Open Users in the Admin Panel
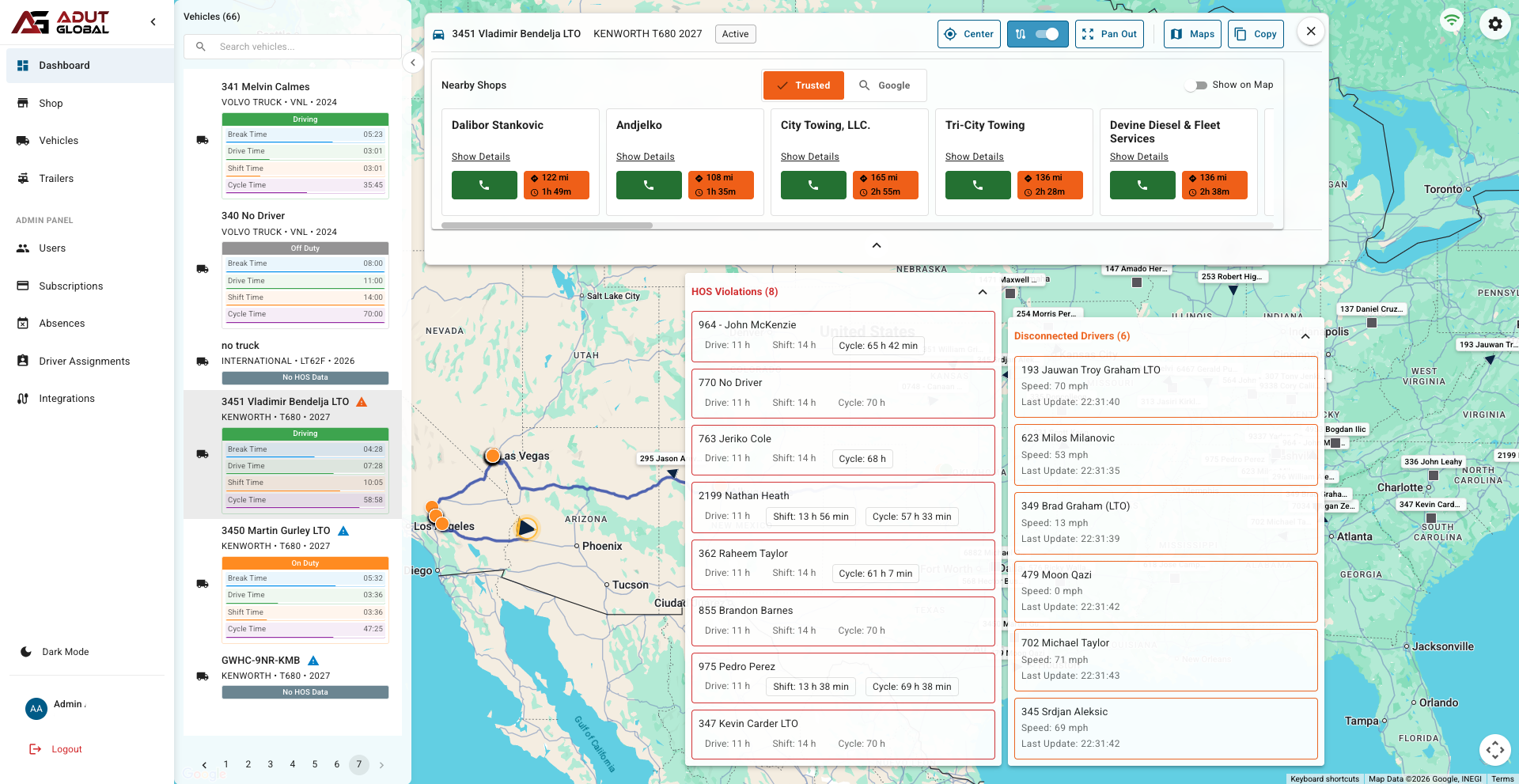 pos(51,248)
